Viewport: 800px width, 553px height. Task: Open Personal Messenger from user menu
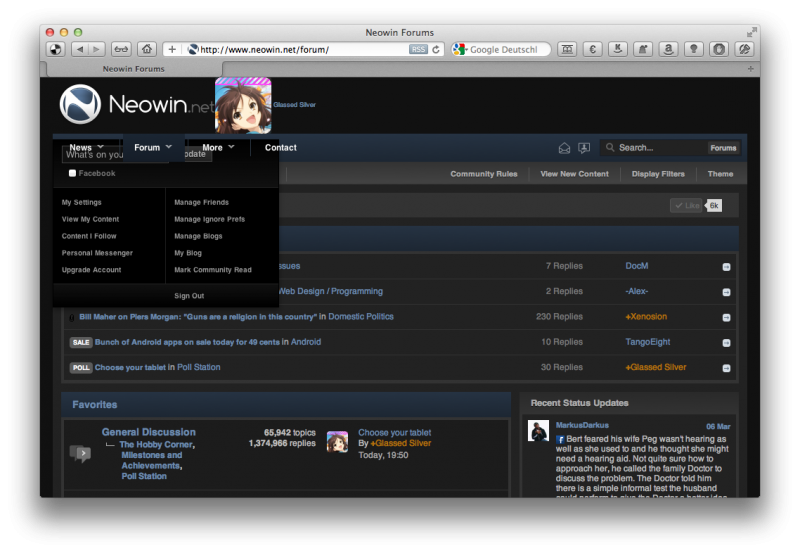pyautogui.click(x=97, y=253)
